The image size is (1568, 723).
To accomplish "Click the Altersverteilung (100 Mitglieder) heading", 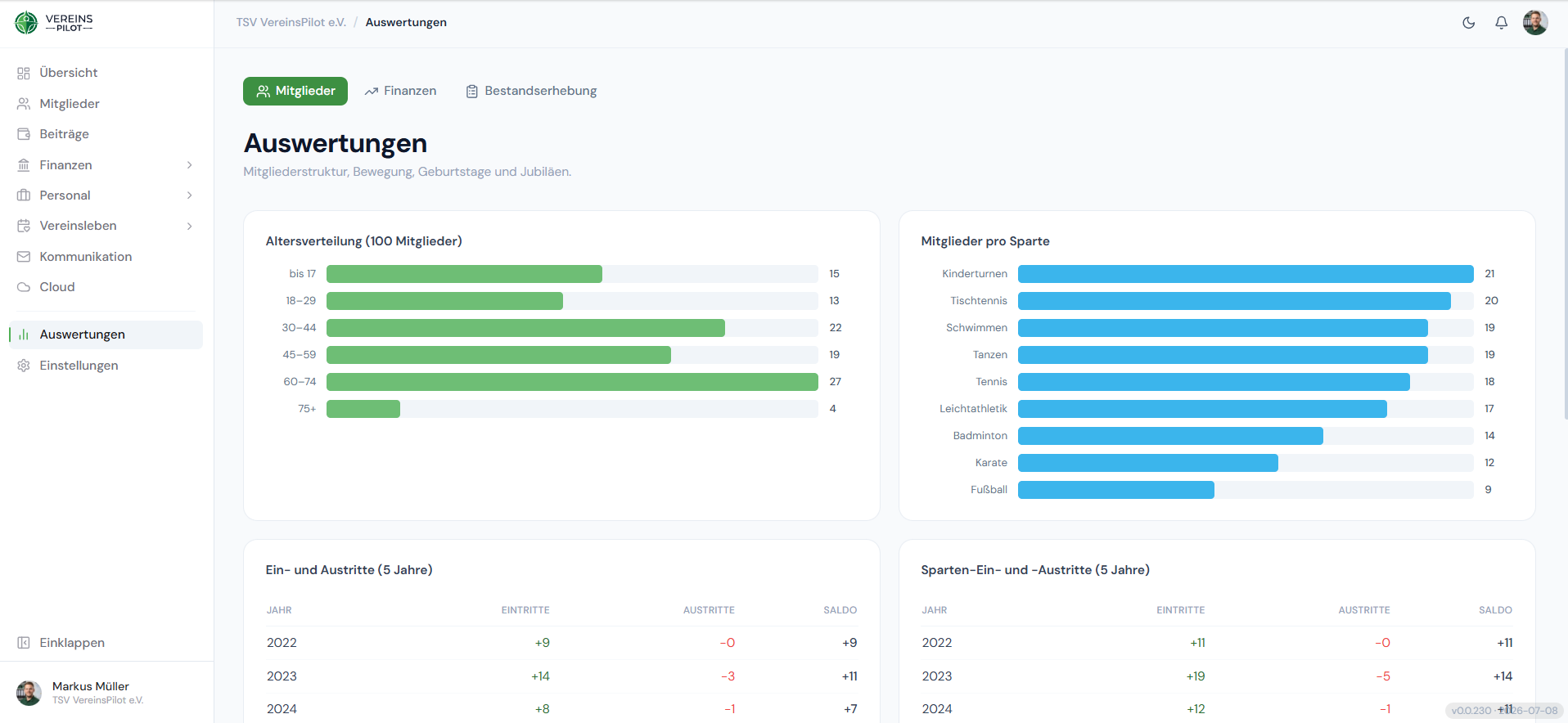I will [363, 241].
